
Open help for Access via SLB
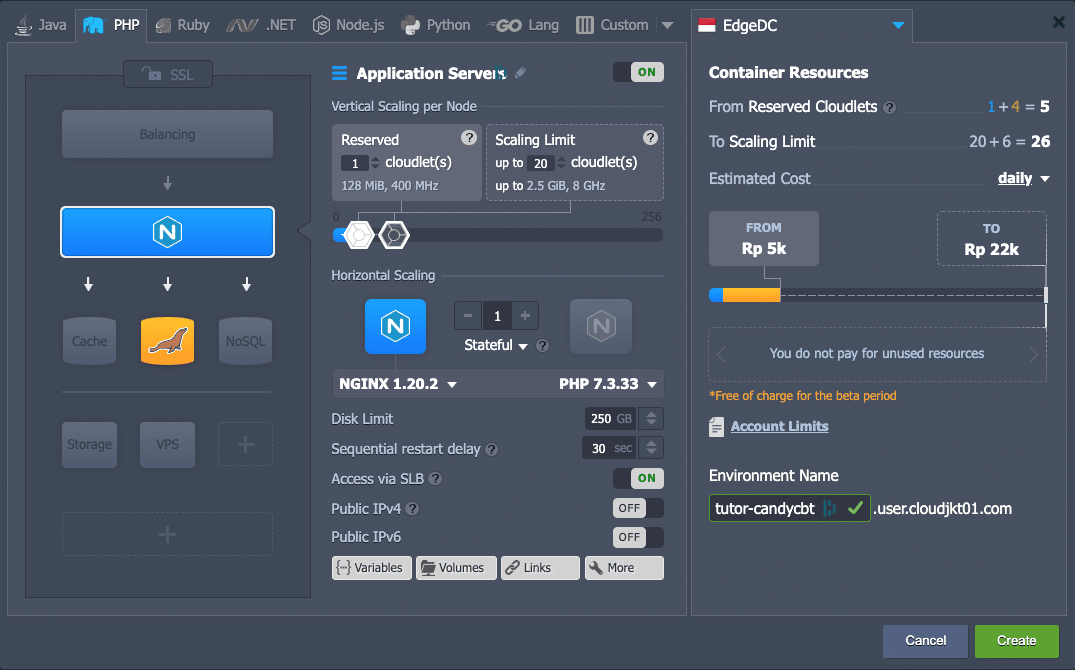(x=435, y=479)
